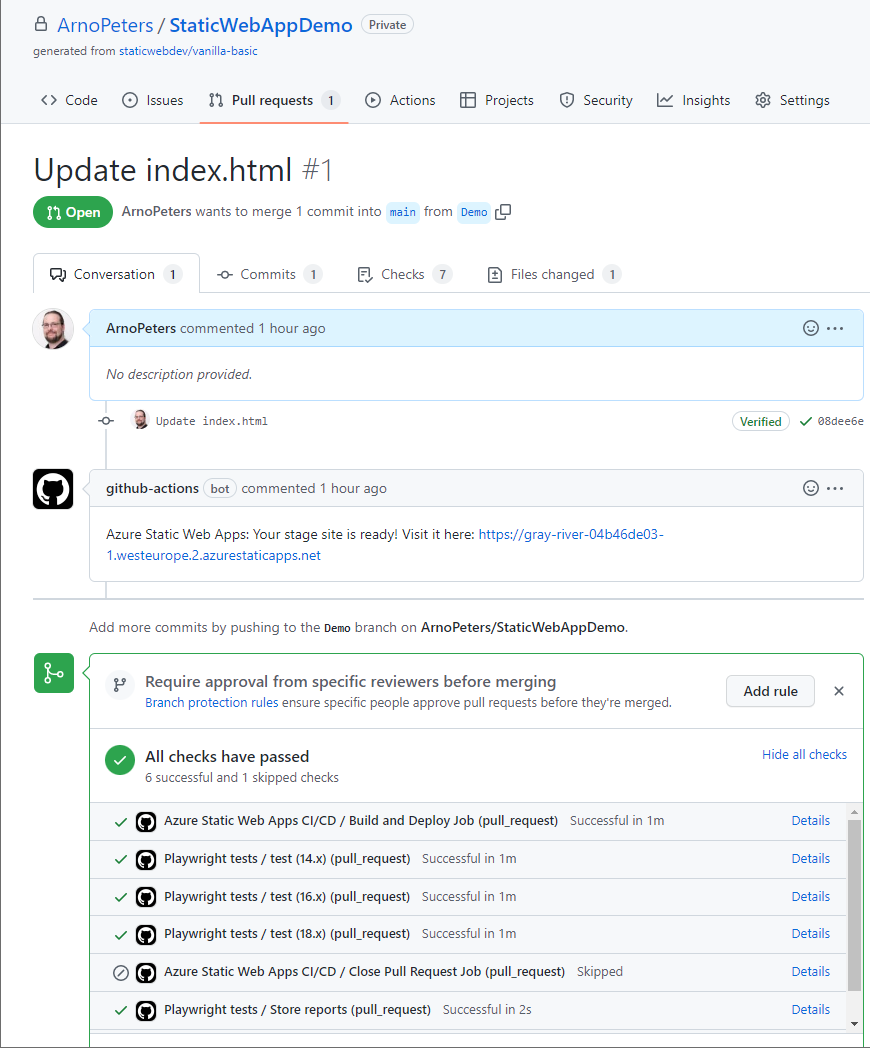Screen dimensions: 870x1048
Task: Open the Issues tab
Action: 152,100
